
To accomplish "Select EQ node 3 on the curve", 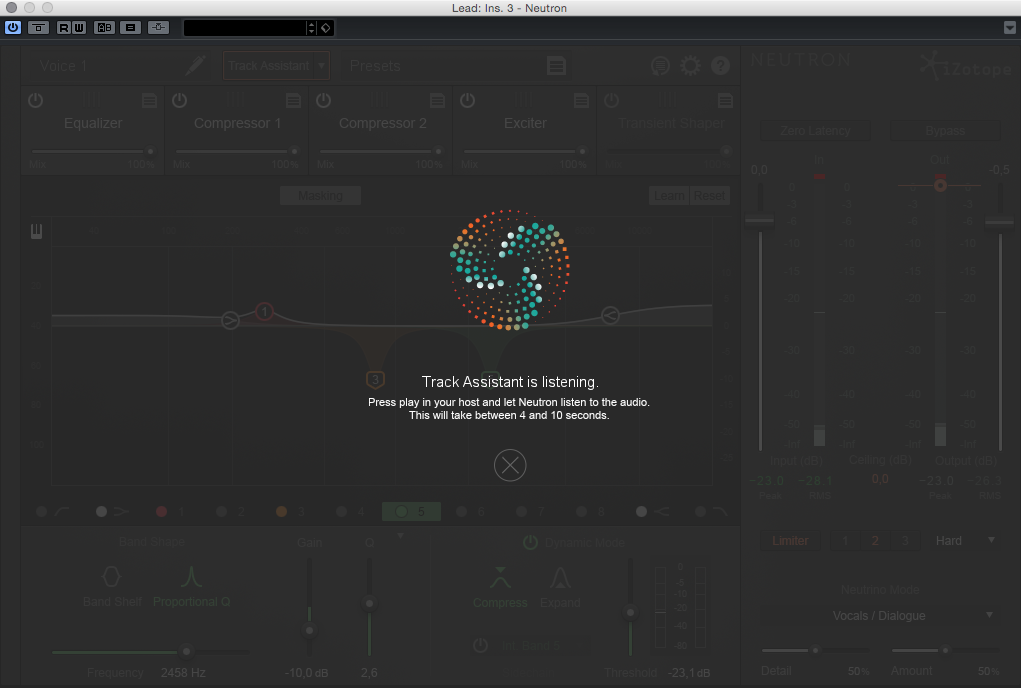I will (x=375, y=379).
